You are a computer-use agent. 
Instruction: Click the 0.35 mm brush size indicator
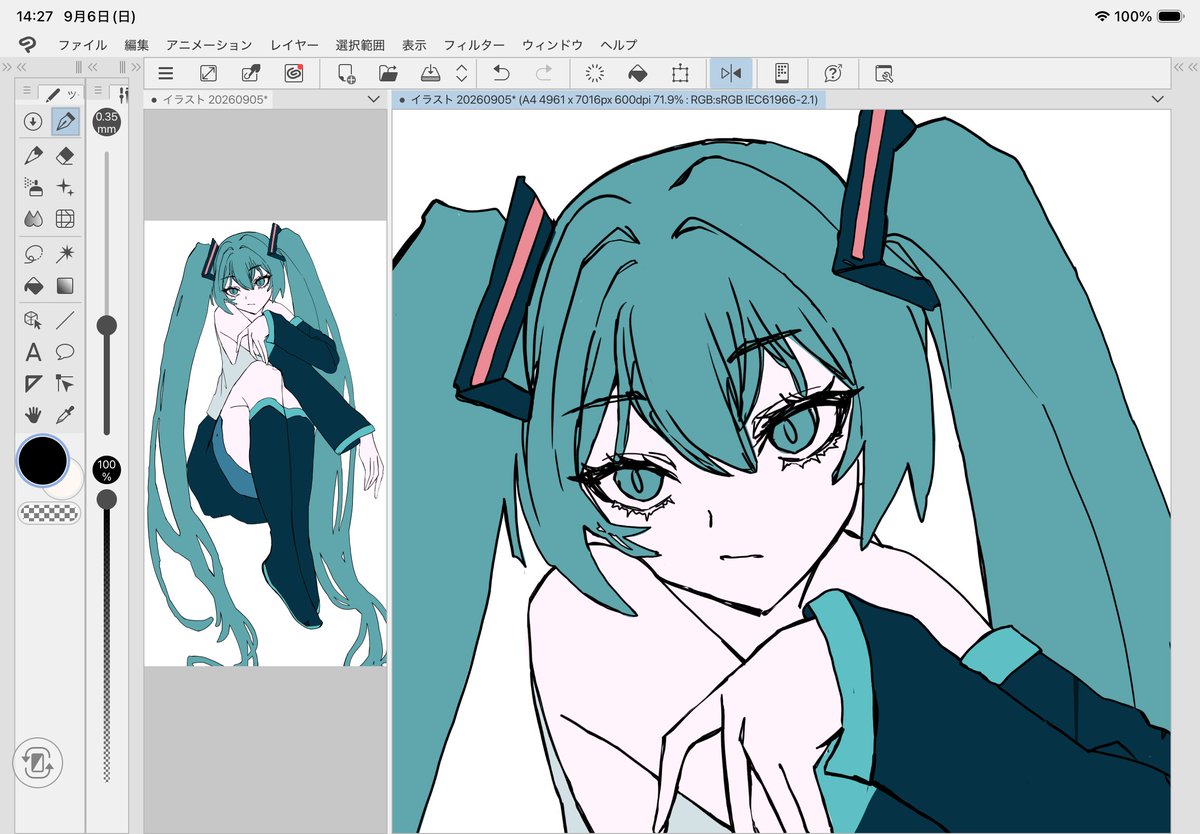pos(106,122)
